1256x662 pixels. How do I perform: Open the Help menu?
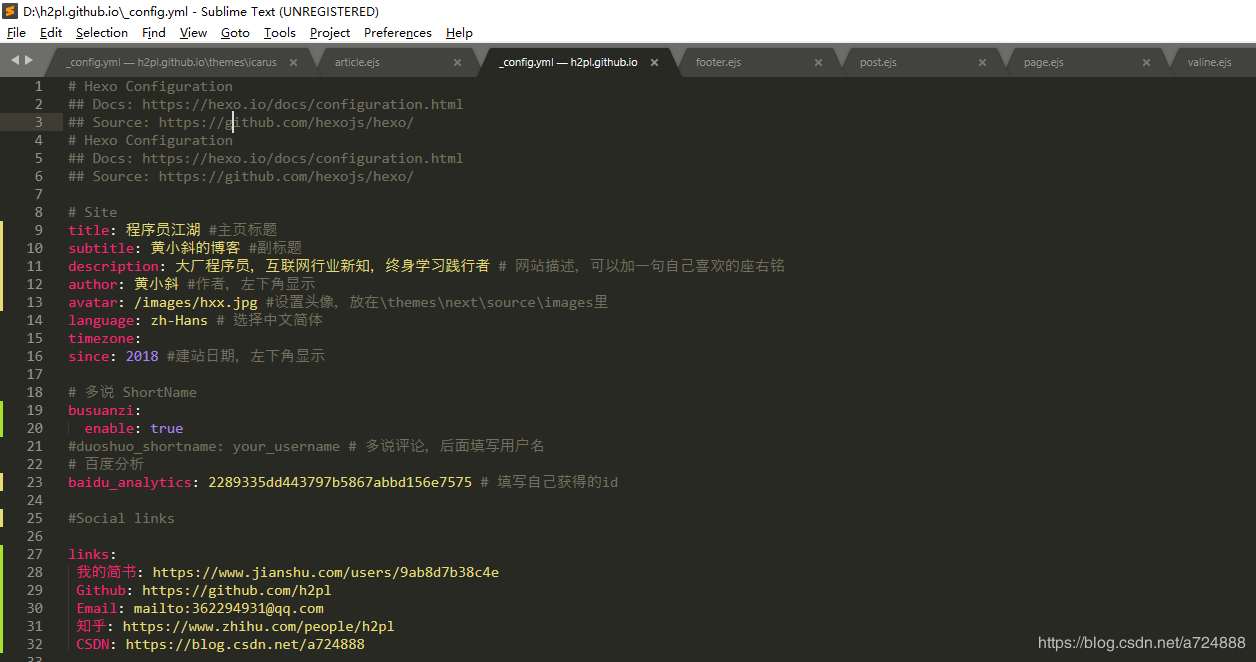tap(459, 33)
